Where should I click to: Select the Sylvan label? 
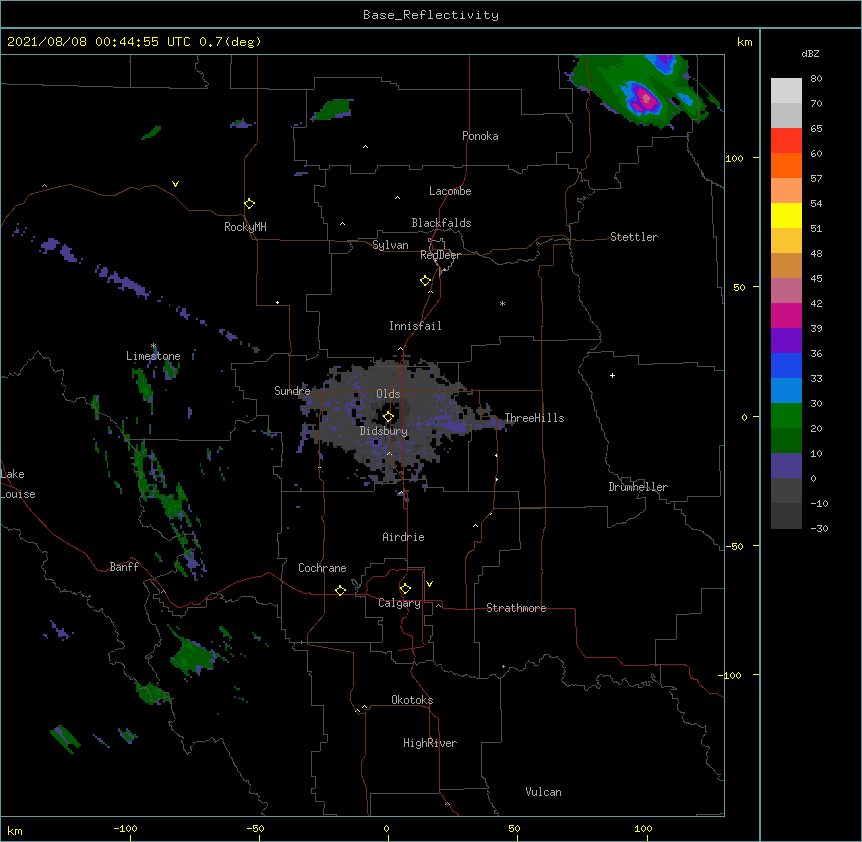coord(390,245)
